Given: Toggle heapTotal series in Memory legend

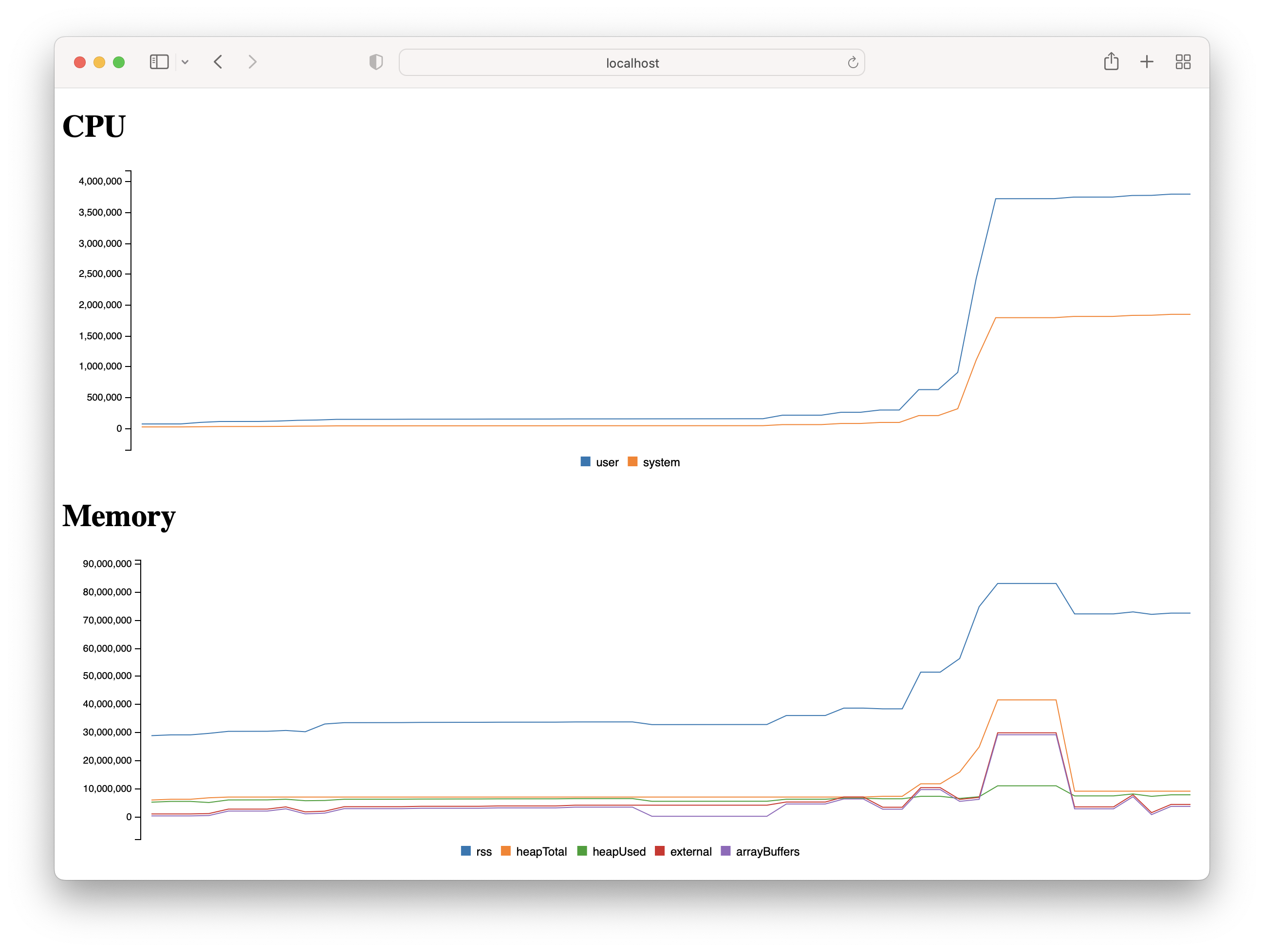Looking at the screenshot, I should [540, 851].
